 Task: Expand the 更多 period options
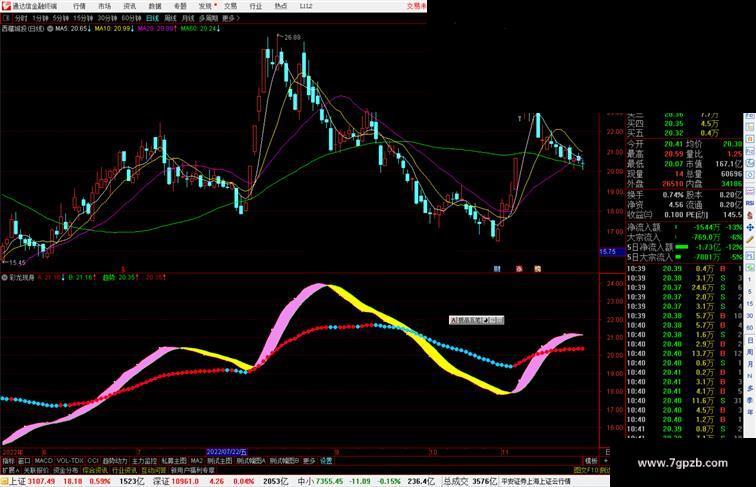click(230, 18)
